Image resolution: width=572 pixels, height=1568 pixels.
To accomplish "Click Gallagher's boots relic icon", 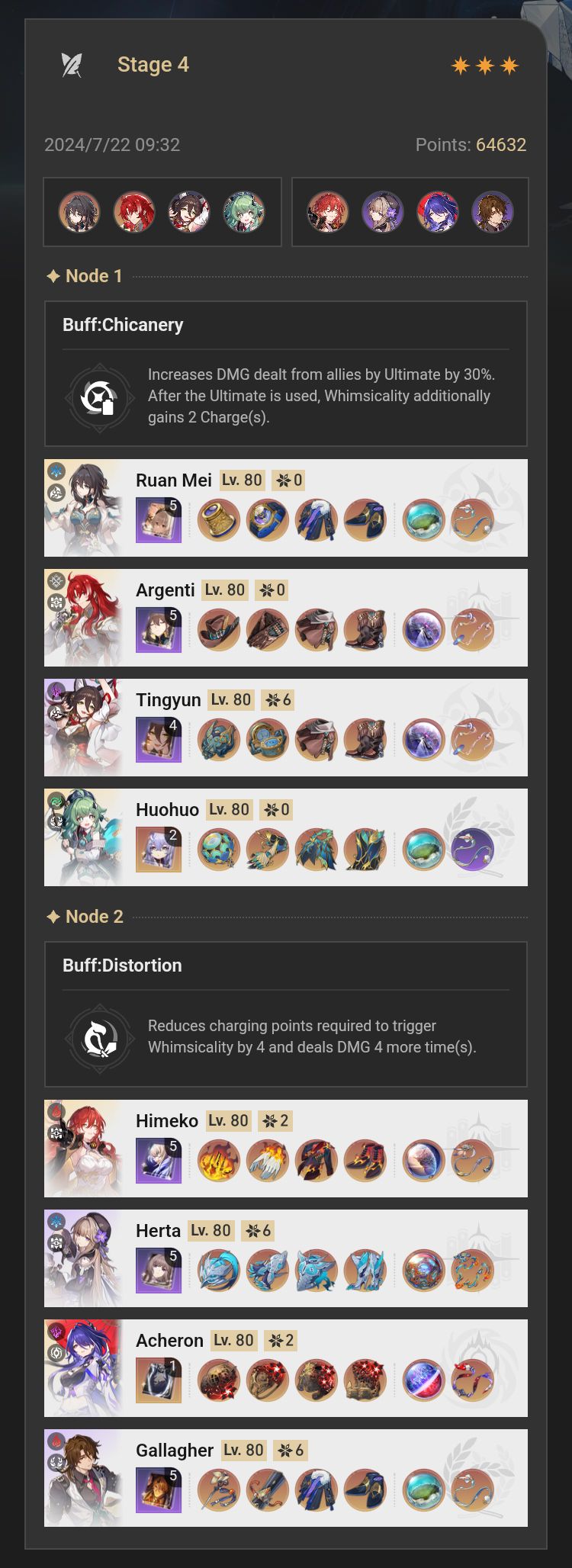I will point(365,1490).
